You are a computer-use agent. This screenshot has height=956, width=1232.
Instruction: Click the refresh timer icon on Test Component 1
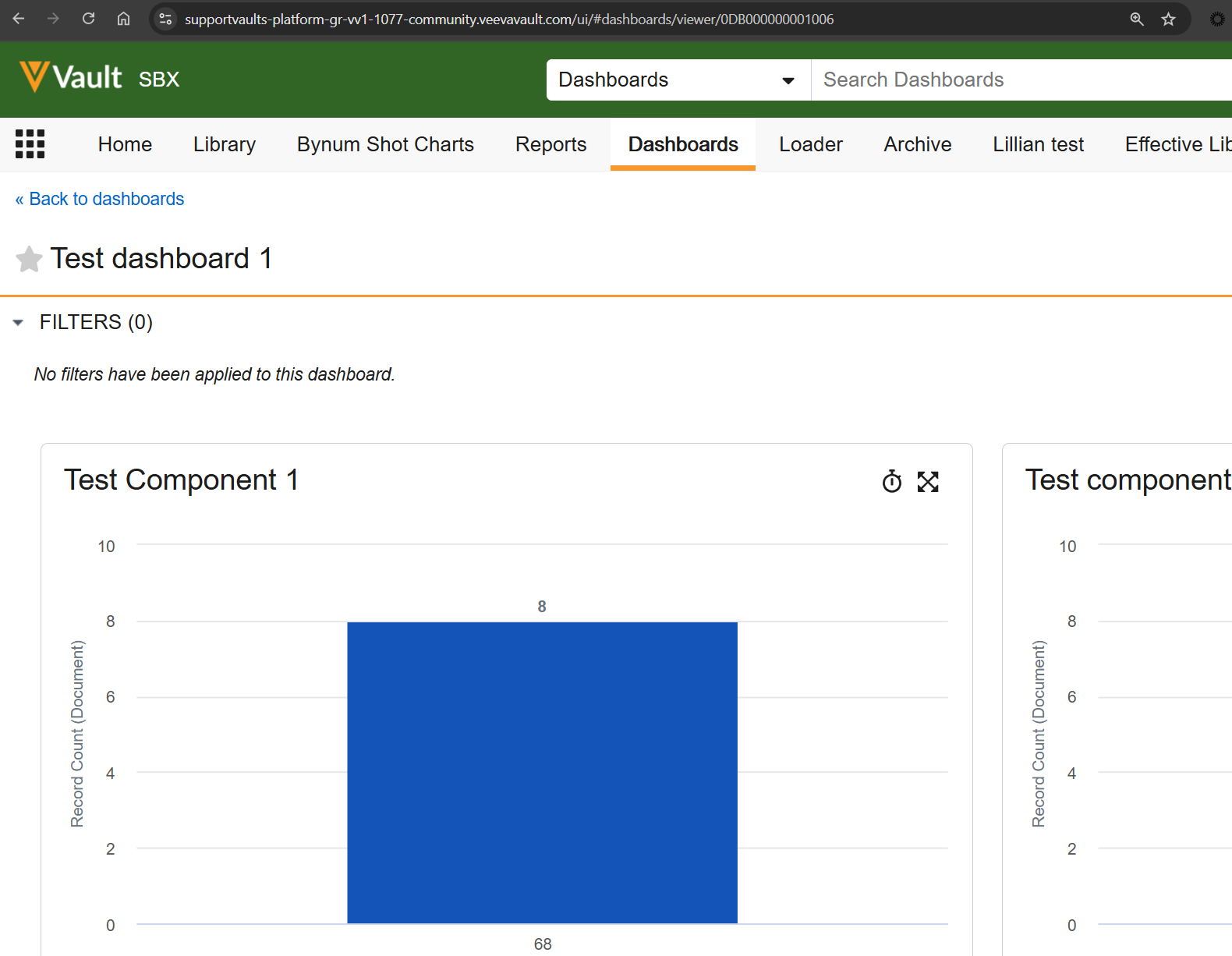tap(891, 482)
